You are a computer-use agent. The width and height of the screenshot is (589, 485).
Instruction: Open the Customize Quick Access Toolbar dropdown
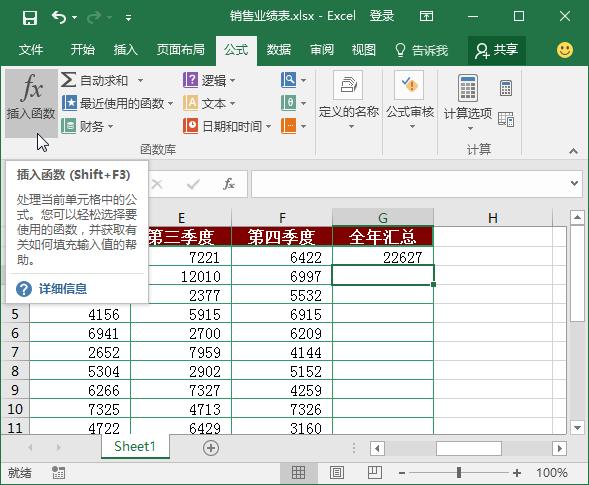(128, 18)
